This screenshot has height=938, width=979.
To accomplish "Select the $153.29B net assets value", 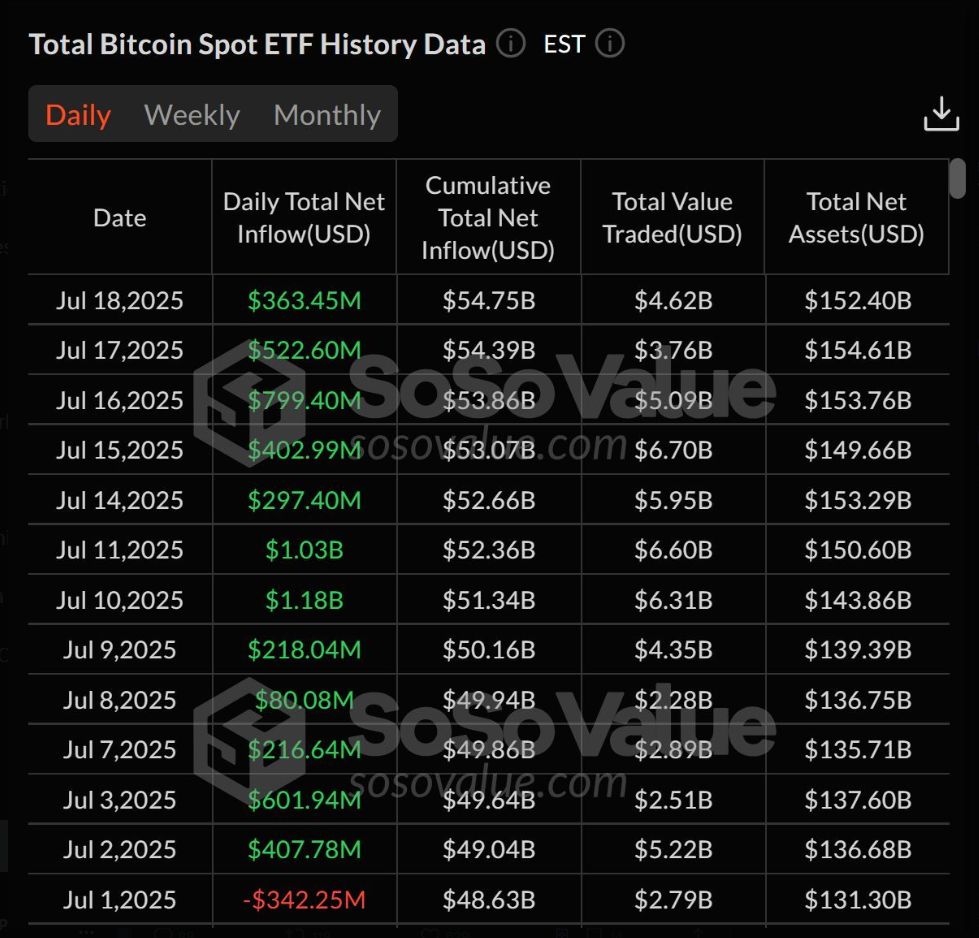I will click(x=858, y=500).
